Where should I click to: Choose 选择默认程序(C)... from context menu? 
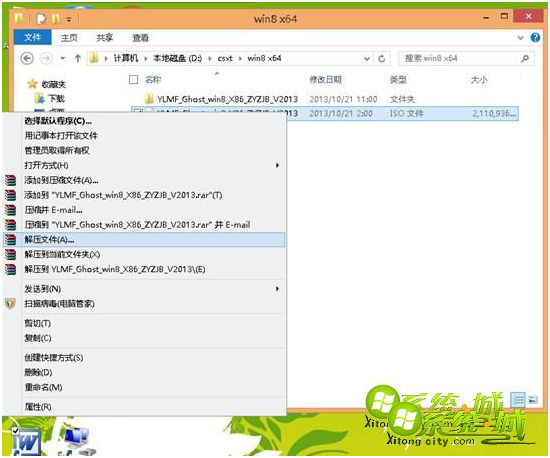(x=144, y=121)
